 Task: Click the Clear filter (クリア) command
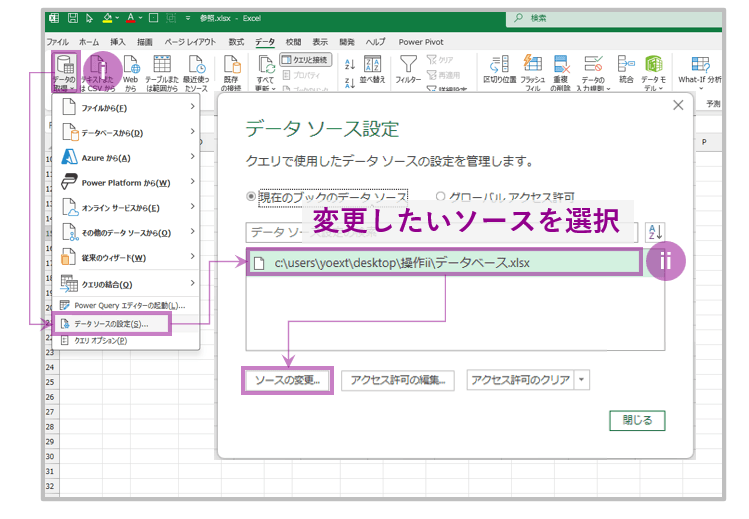[x=440, y=60]
